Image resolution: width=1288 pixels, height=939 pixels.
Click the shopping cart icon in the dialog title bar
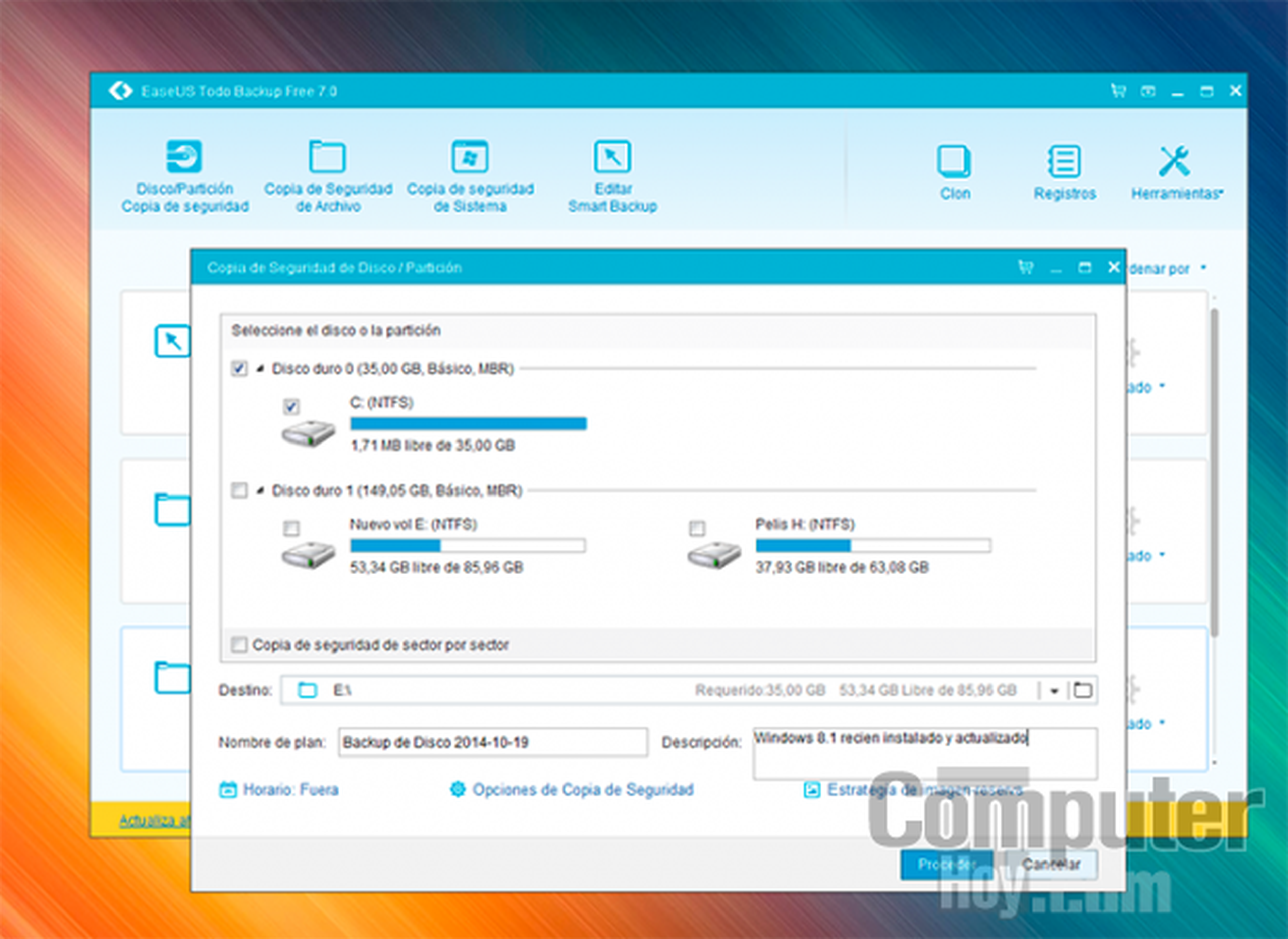coord(1025,267)
